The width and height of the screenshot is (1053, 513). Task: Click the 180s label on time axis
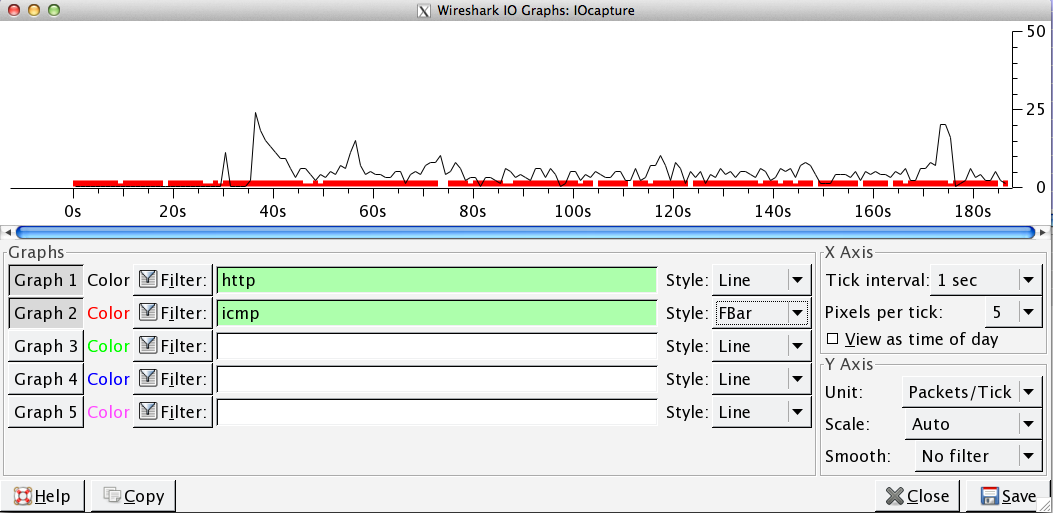(x=973, y=212)
